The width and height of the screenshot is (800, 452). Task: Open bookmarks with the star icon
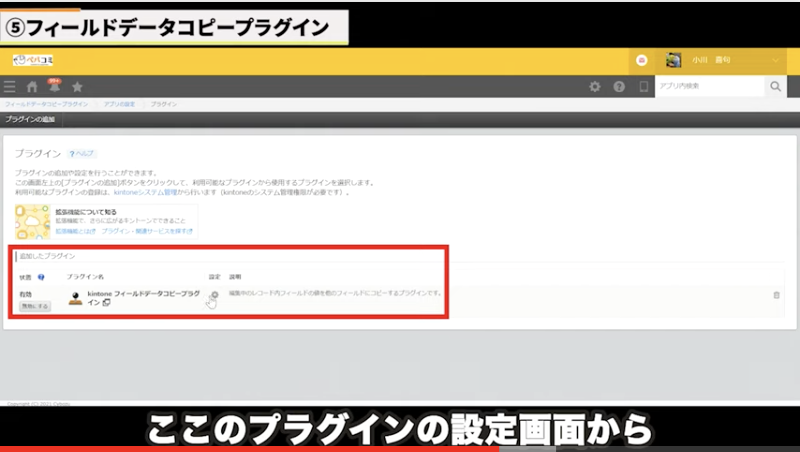77,87
